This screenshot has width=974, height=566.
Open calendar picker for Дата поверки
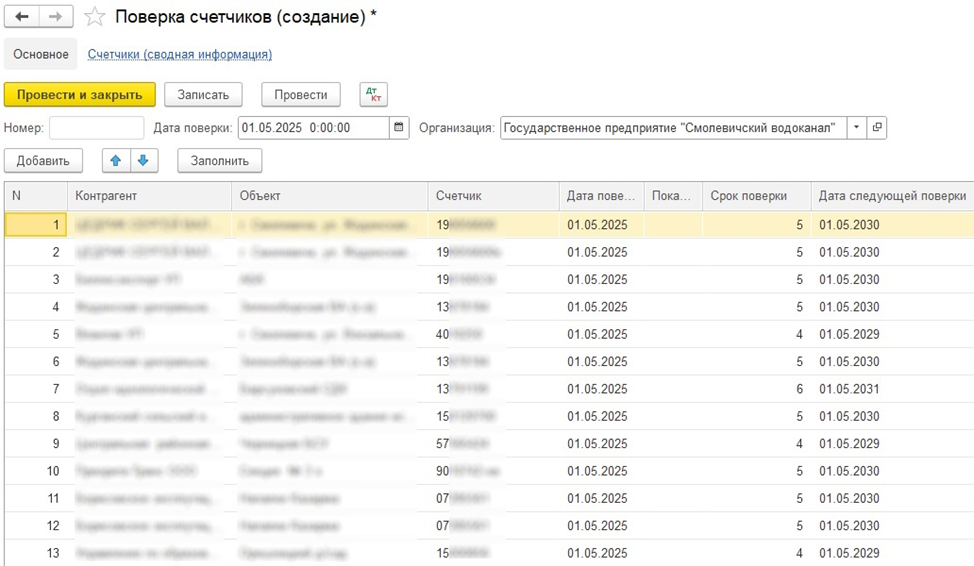[x=399, y=128]
